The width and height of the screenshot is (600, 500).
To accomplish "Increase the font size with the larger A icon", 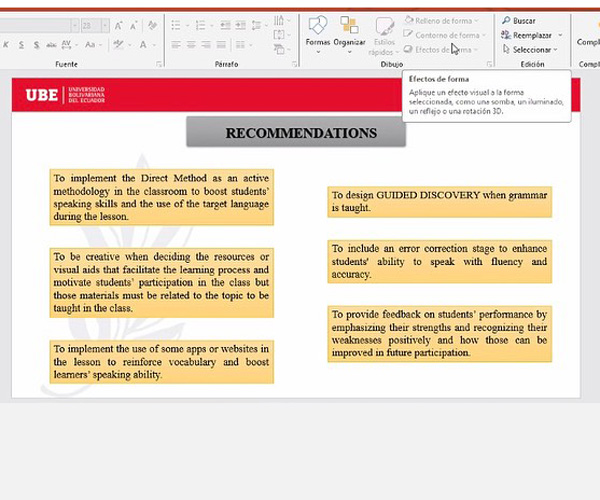I will (x=119, y=26).
